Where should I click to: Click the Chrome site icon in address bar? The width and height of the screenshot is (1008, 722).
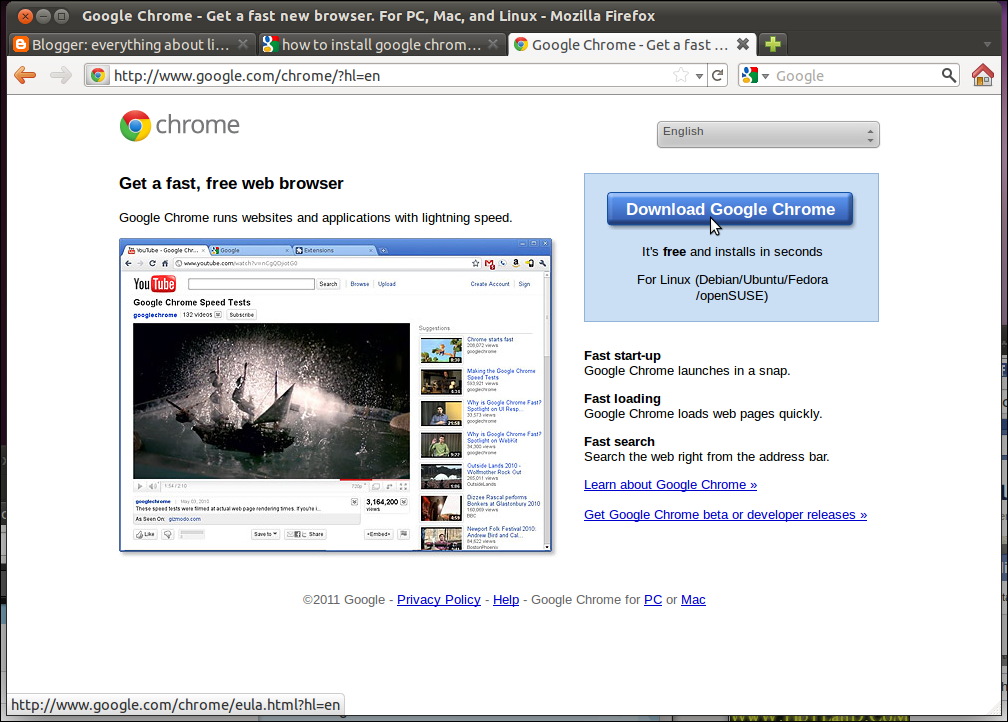tap(98, 75)
